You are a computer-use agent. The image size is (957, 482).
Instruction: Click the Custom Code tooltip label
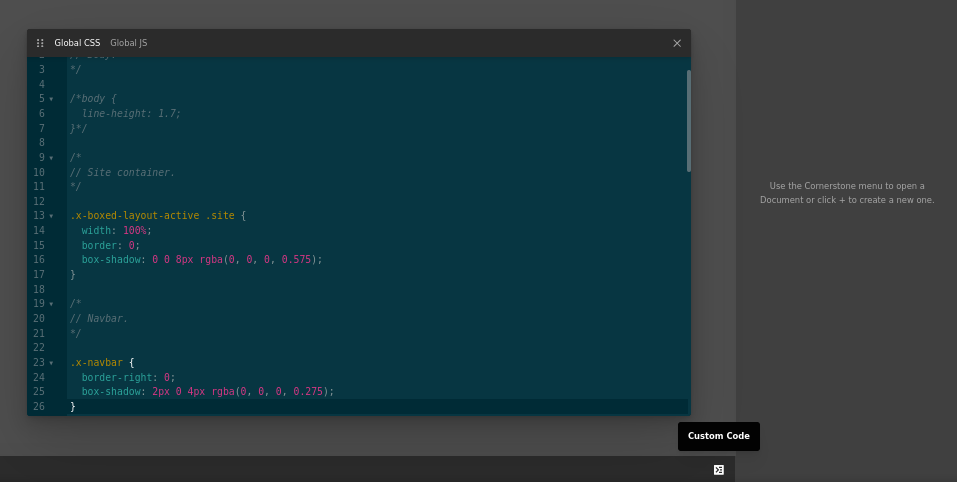click(x=718, y=436)
